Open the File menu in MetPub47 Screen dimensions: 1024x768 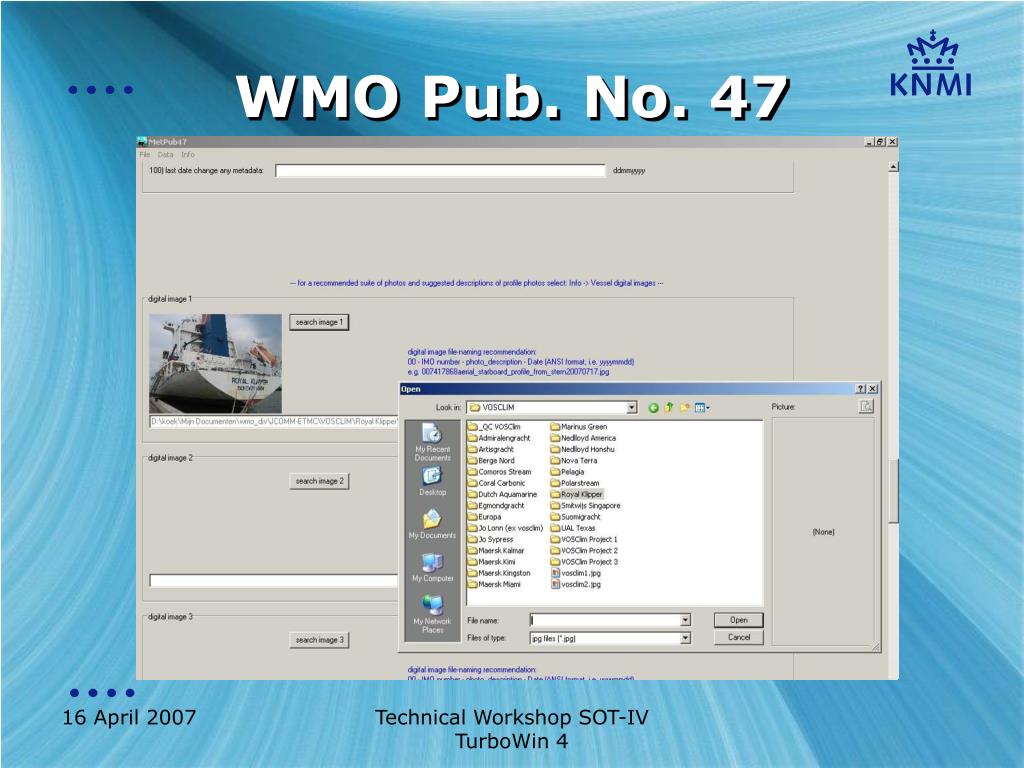pyautogui.click(x=145, y=155)
